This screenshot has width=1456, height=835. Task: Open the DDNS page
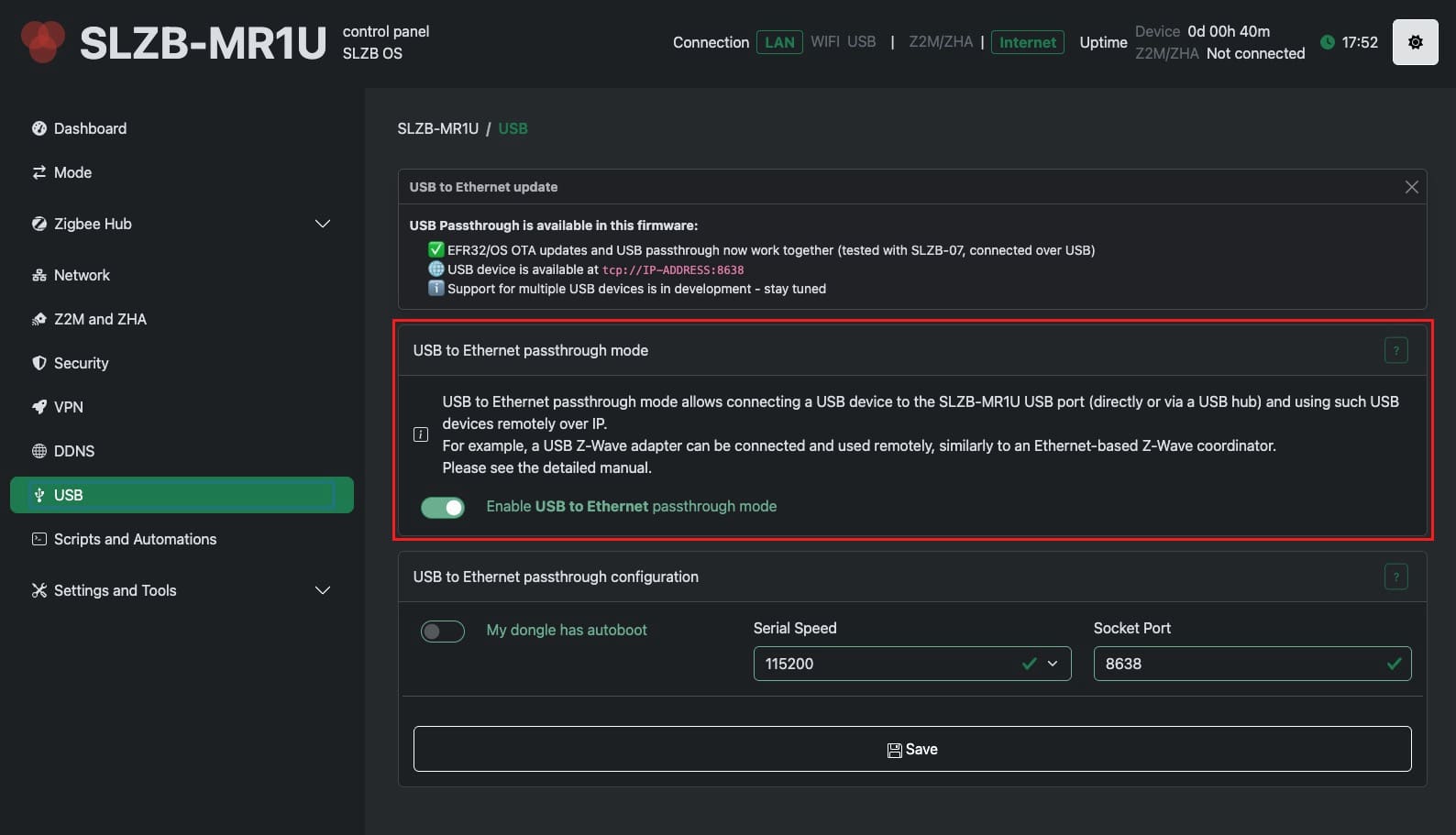coord(182,451)
